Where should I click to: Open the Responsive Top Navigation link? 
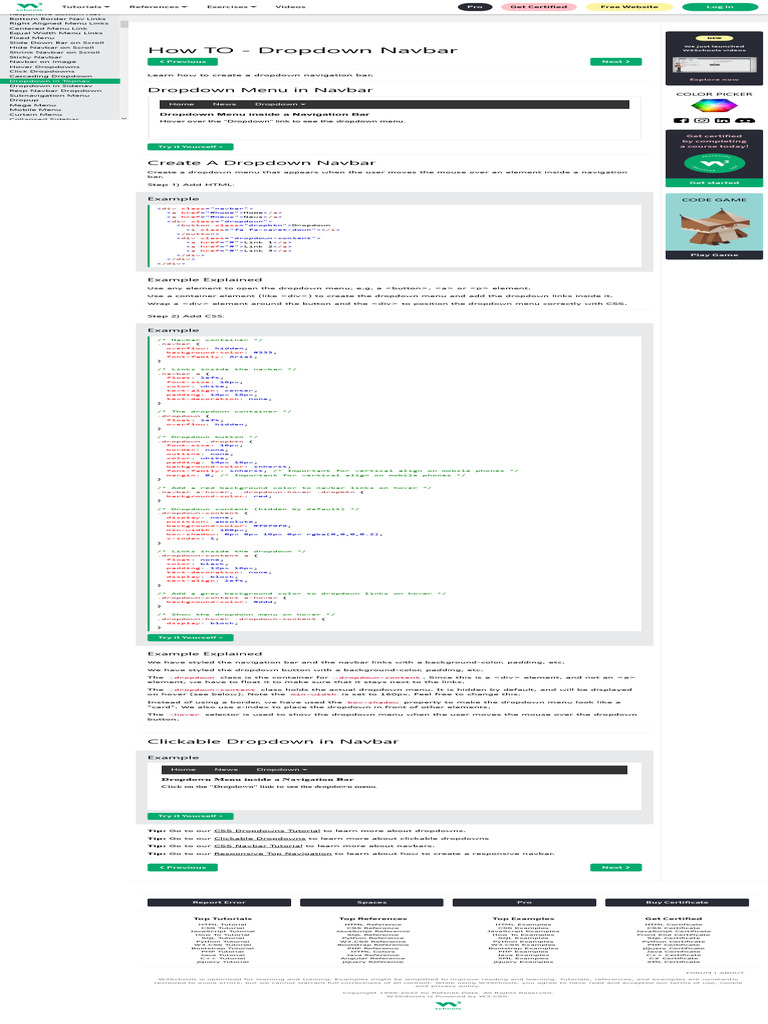pos(273,854)
